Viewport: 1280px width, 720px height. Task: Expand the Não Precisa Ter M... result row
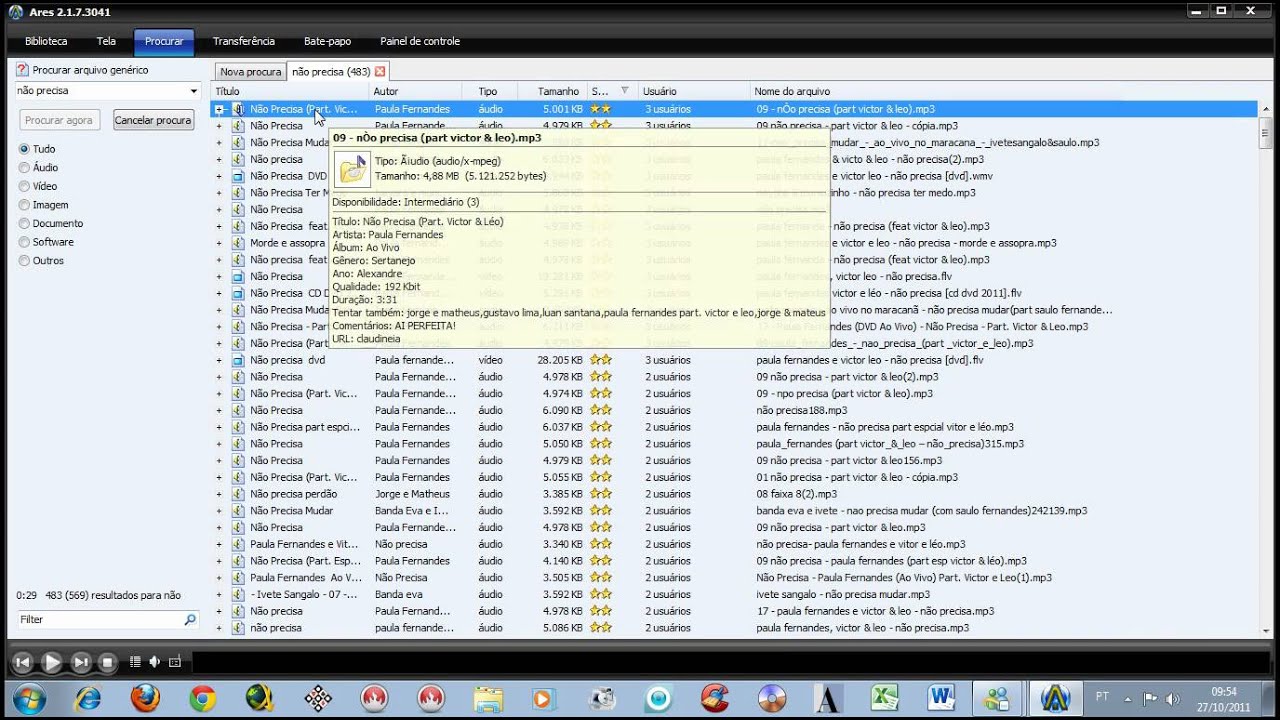[219, 193]
